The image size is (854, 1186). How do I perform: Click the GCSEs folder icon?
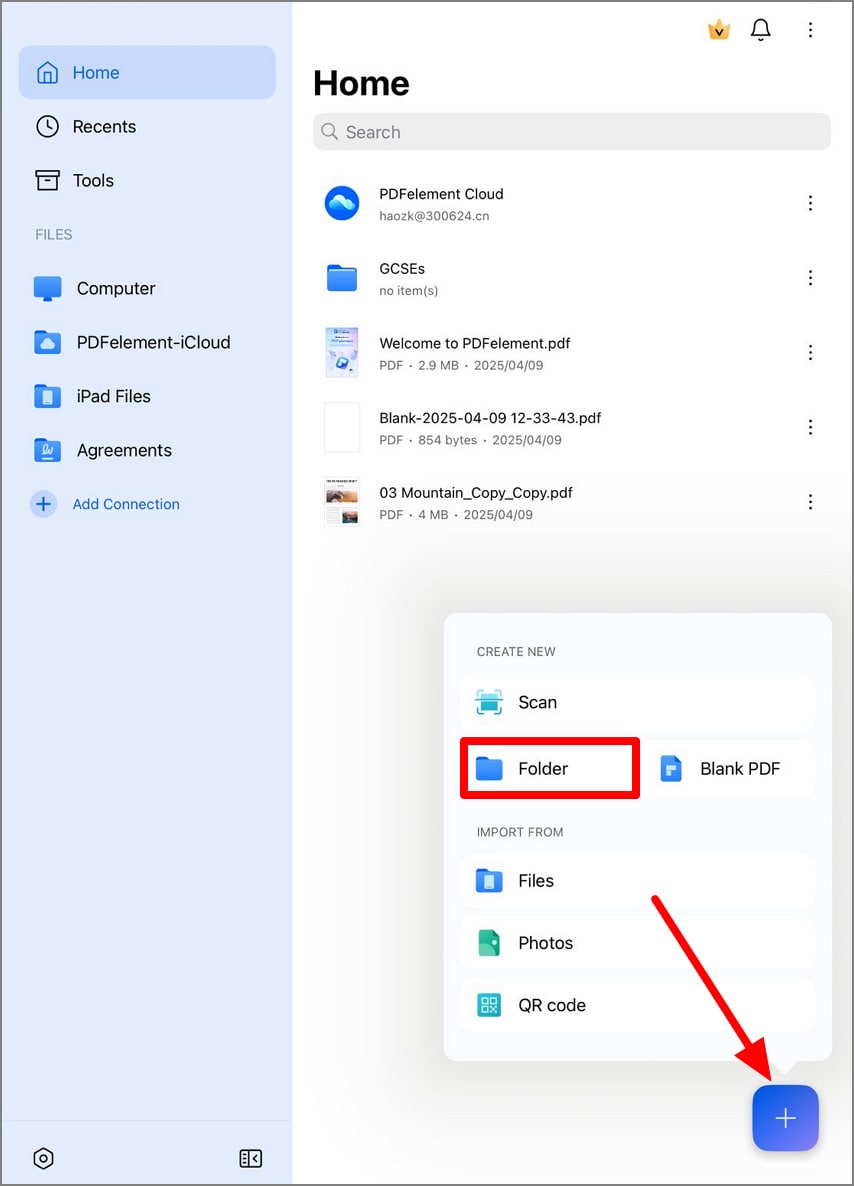point(342,278)
